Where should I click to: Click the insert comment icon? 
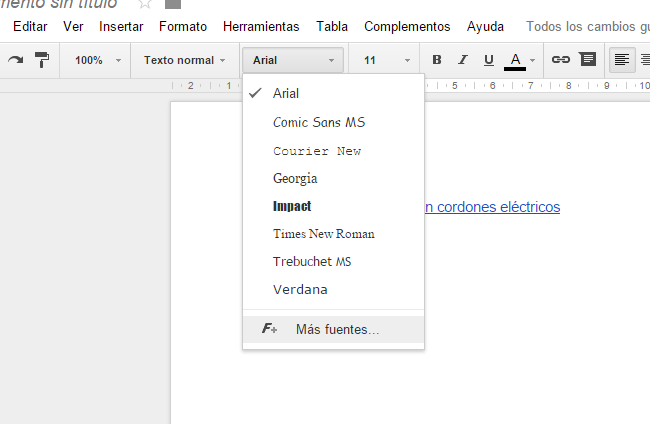tap(587, 60)
